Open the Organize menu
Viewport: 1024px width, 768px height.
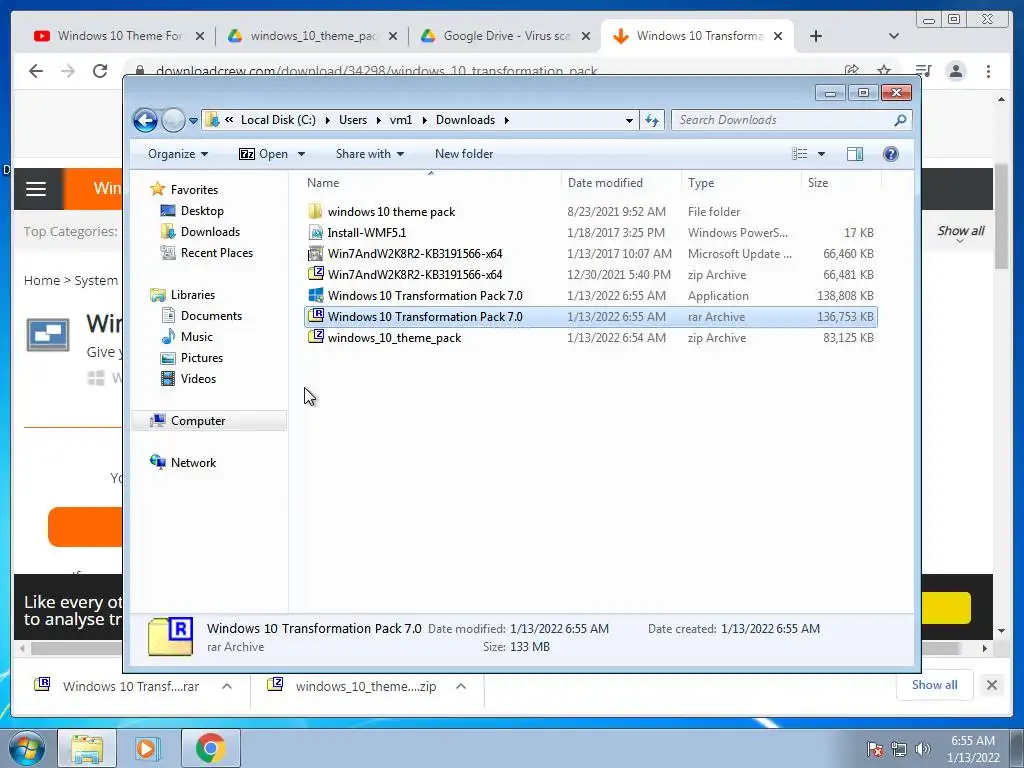click(178, 154)
